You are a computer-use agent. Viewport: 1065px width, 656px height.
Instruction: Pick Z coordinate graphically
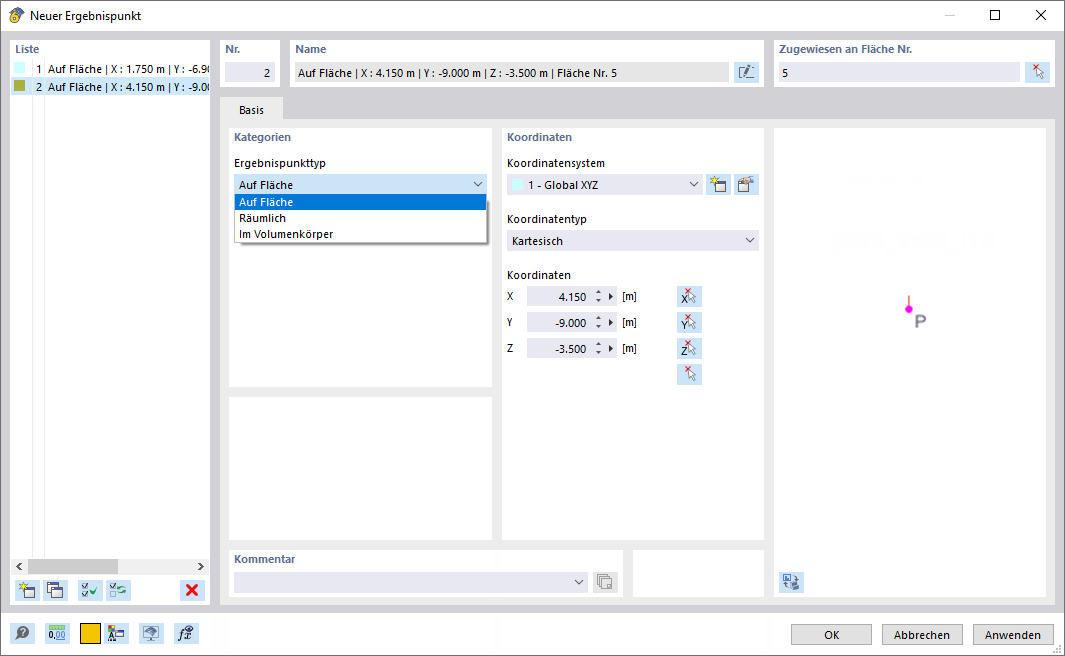[x=689, y=348]
